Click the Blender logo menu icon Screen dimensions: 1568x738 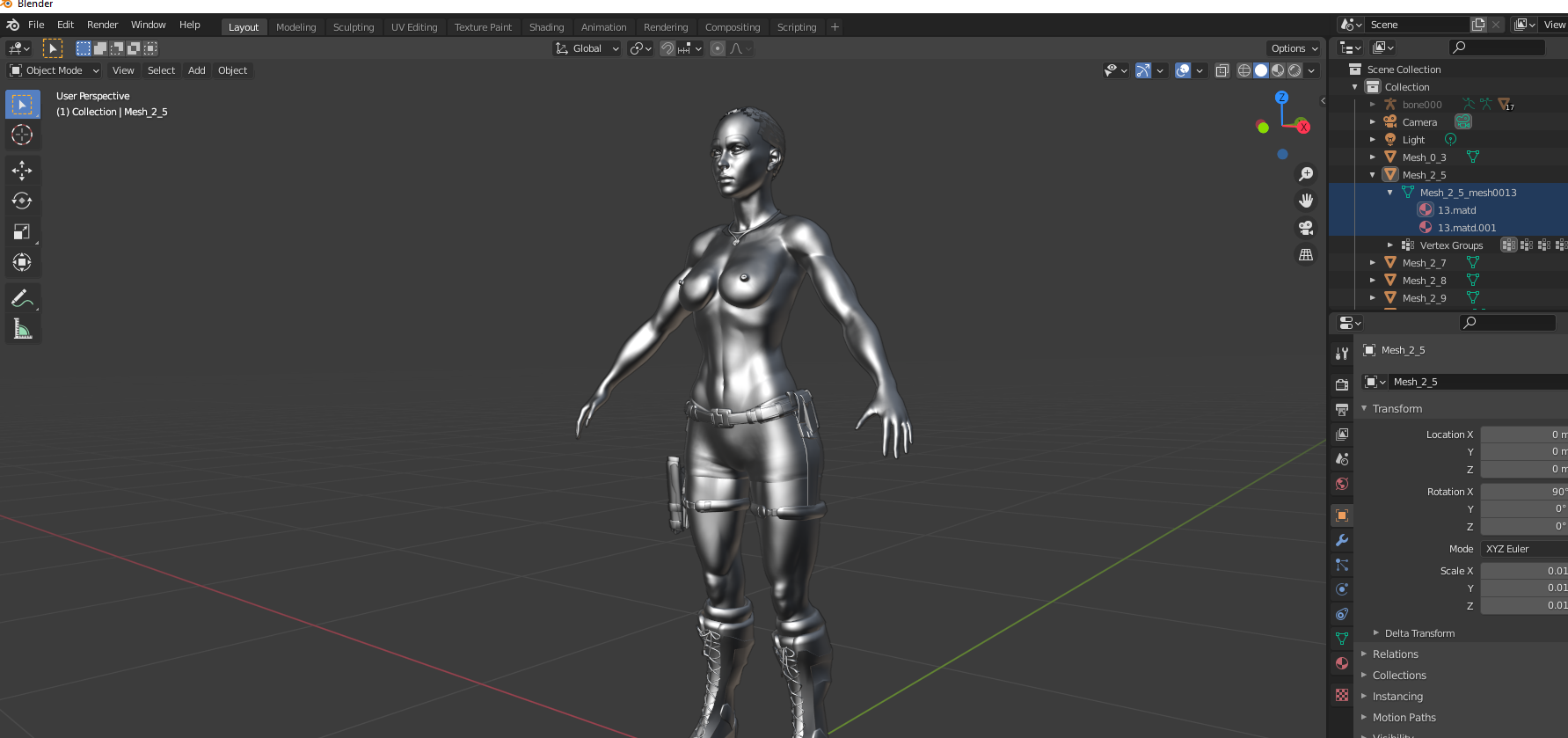(x=12, y=25)
